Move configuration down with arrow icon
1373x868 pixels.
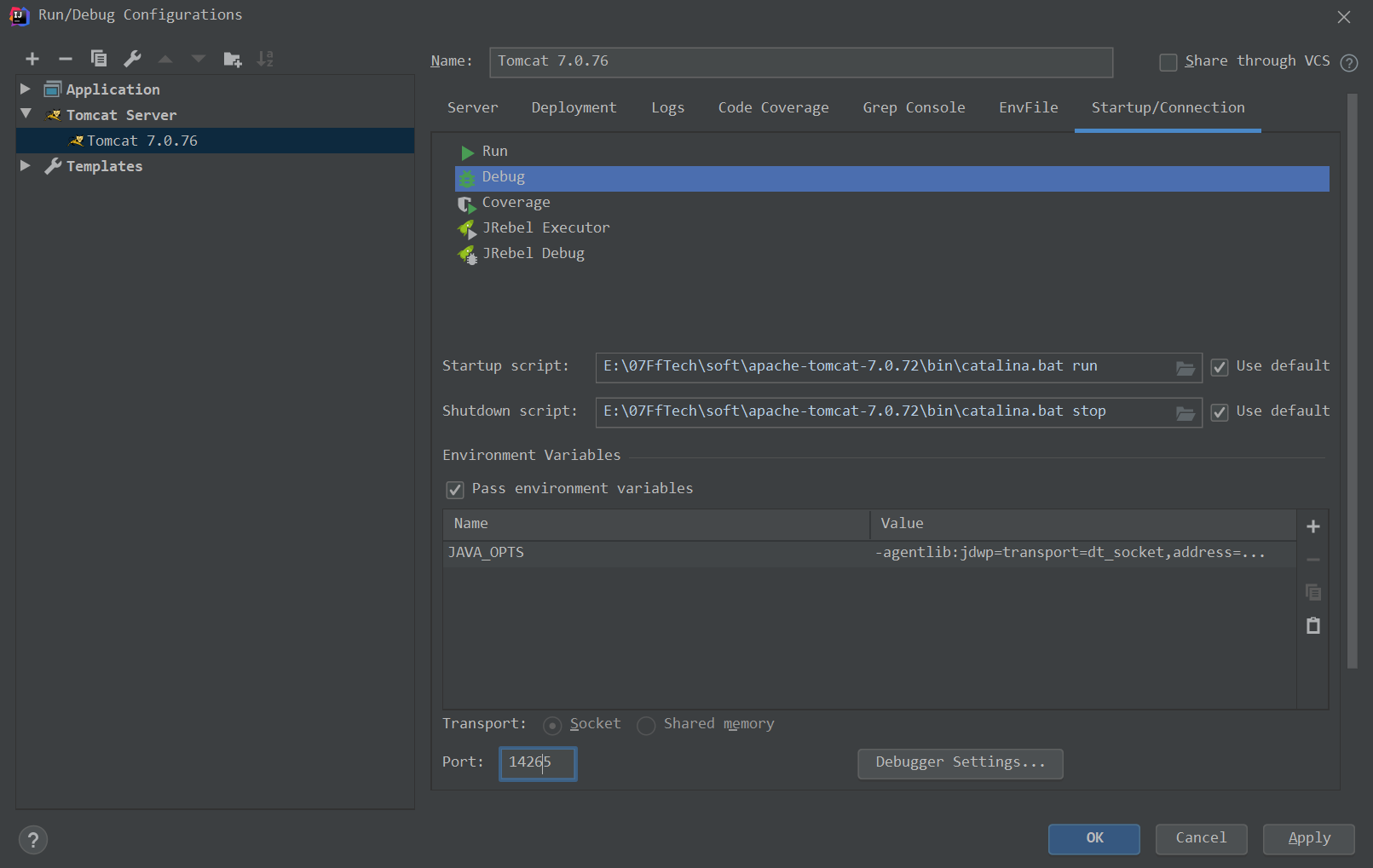[199, 59]
